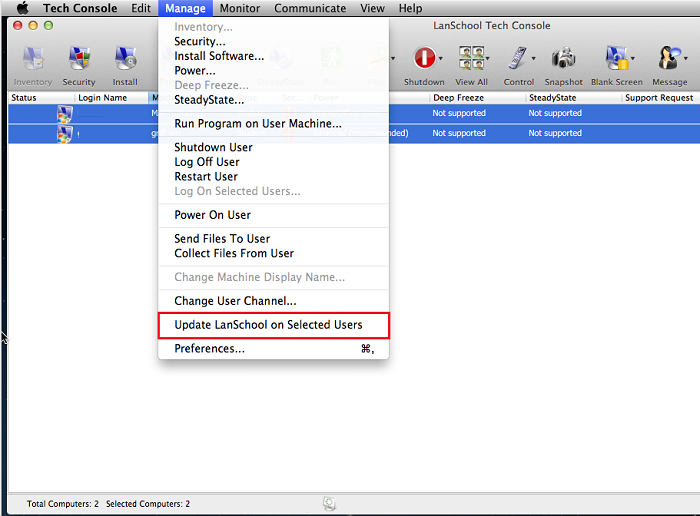The width and height of the screenshot is (700, 516).
Task: Expand the Control dropdown arrow
Action: point(533,58)
